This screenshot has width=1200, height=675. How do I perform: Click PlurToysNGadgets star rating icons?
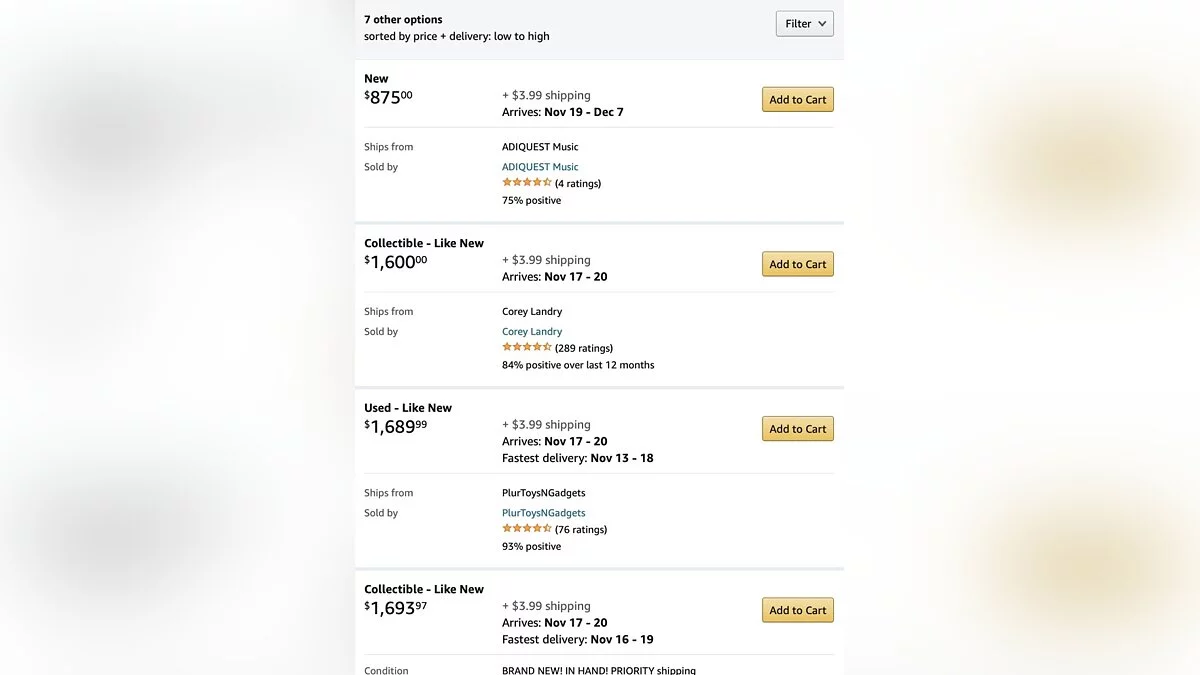(x=526, y=529)
